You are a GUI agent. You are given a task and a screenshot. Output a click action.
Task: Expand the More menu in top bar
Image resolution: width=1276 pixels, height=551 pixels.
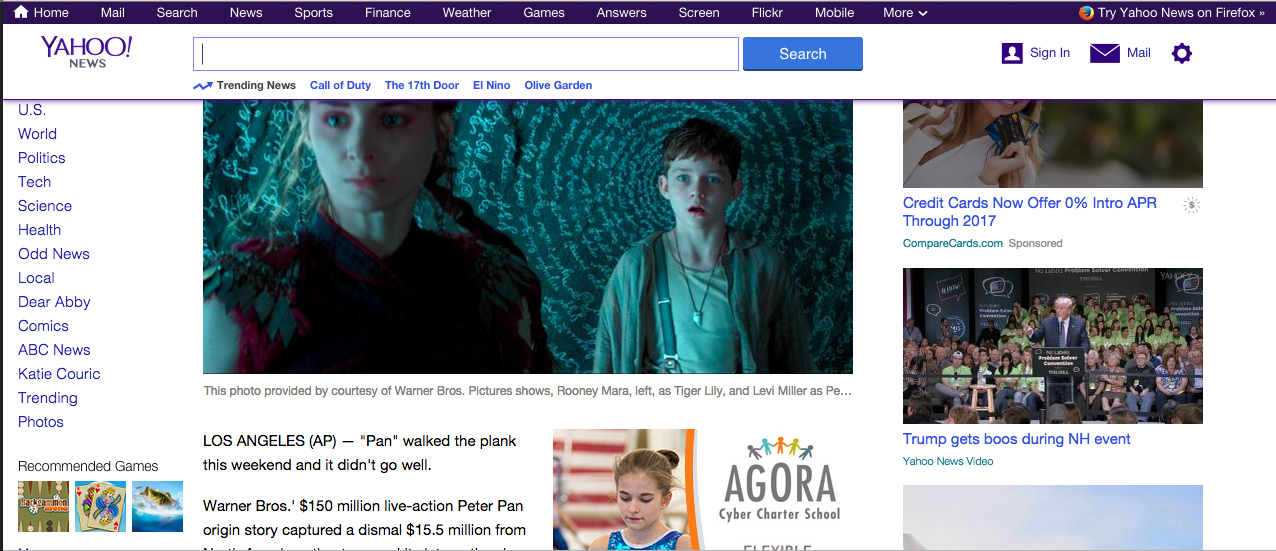pyautogui.click(x=905, y=13)
